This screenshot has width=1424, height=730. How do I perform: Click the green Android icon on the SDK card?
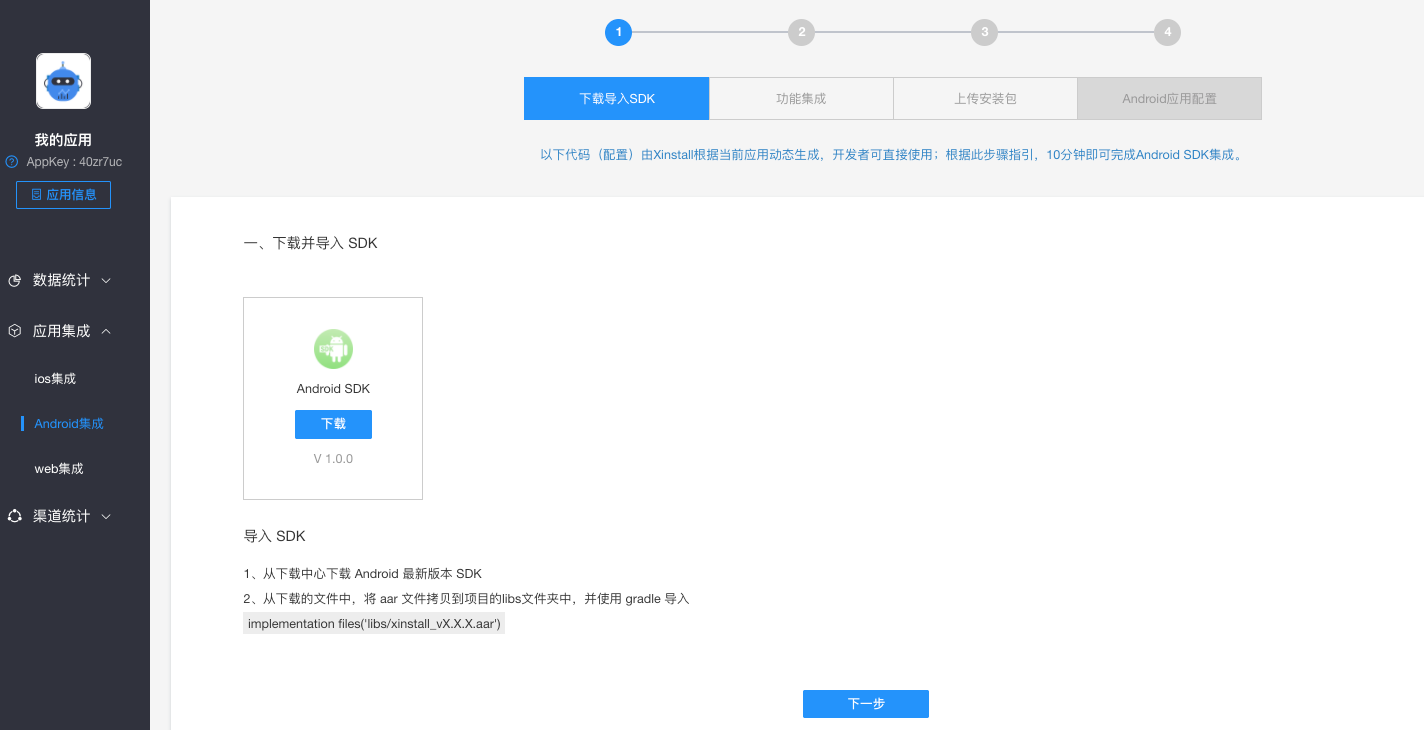click(x=333, y=349)
